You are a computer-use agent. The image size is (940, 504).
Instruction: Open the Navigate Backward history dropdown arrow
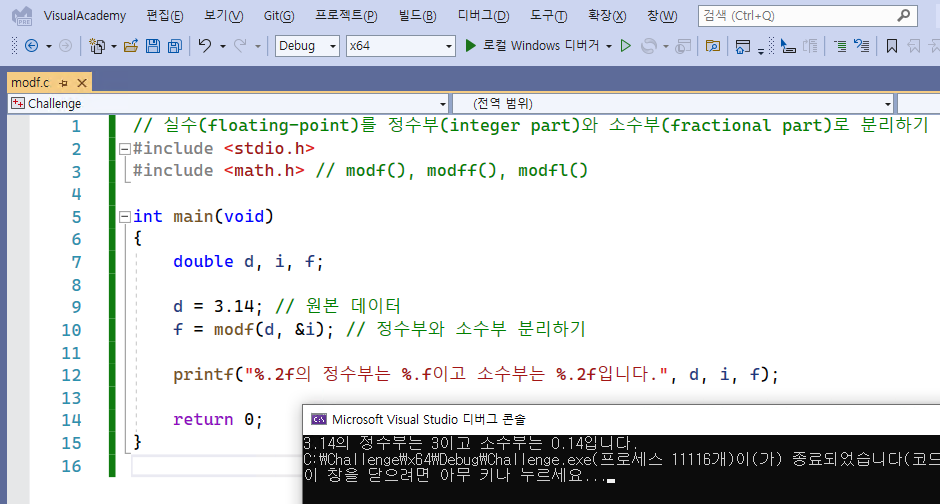click(49, 46)
